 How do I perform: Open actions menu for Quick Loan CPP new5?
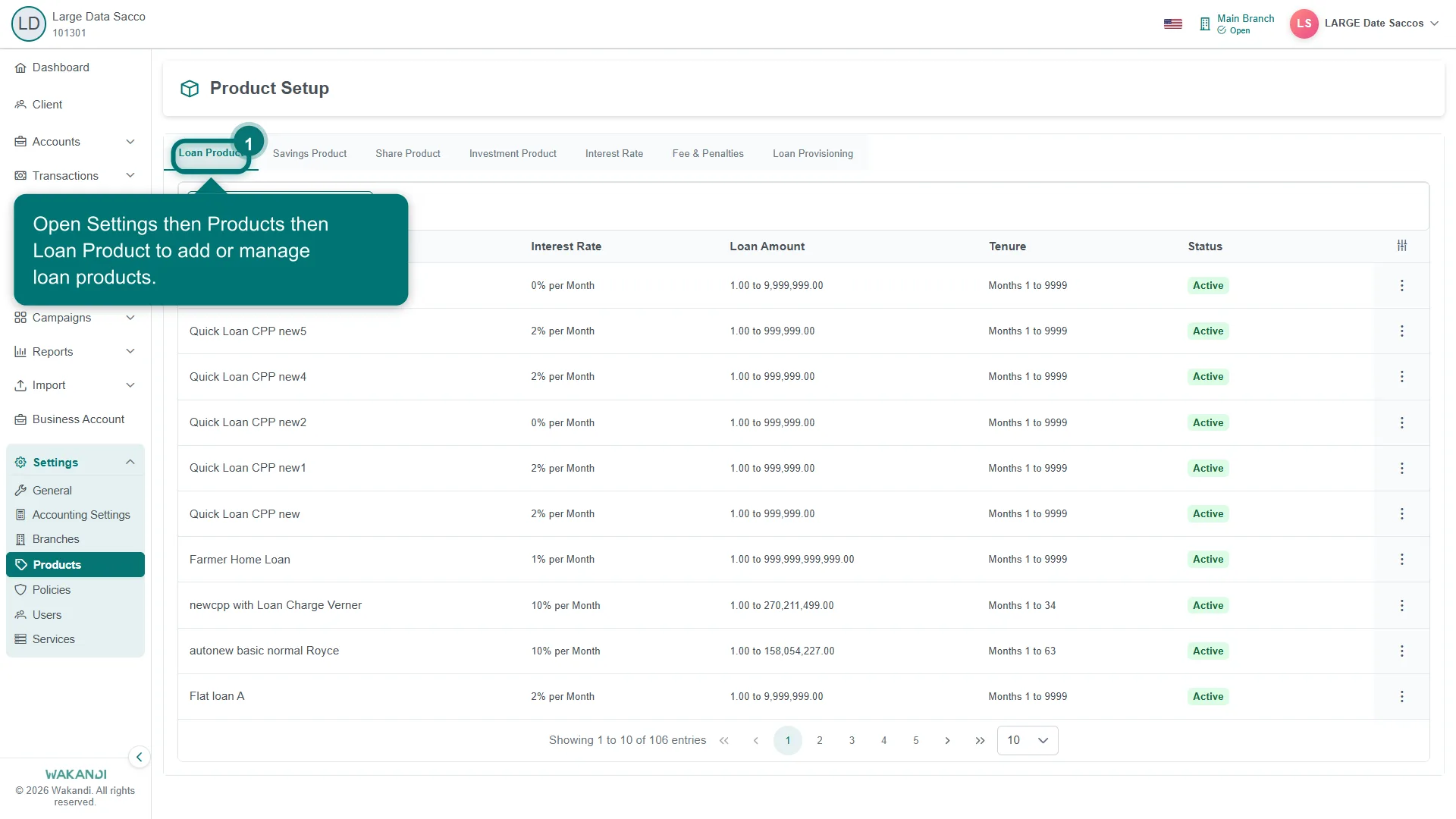pyautogui.click(x=1402, y=331)
